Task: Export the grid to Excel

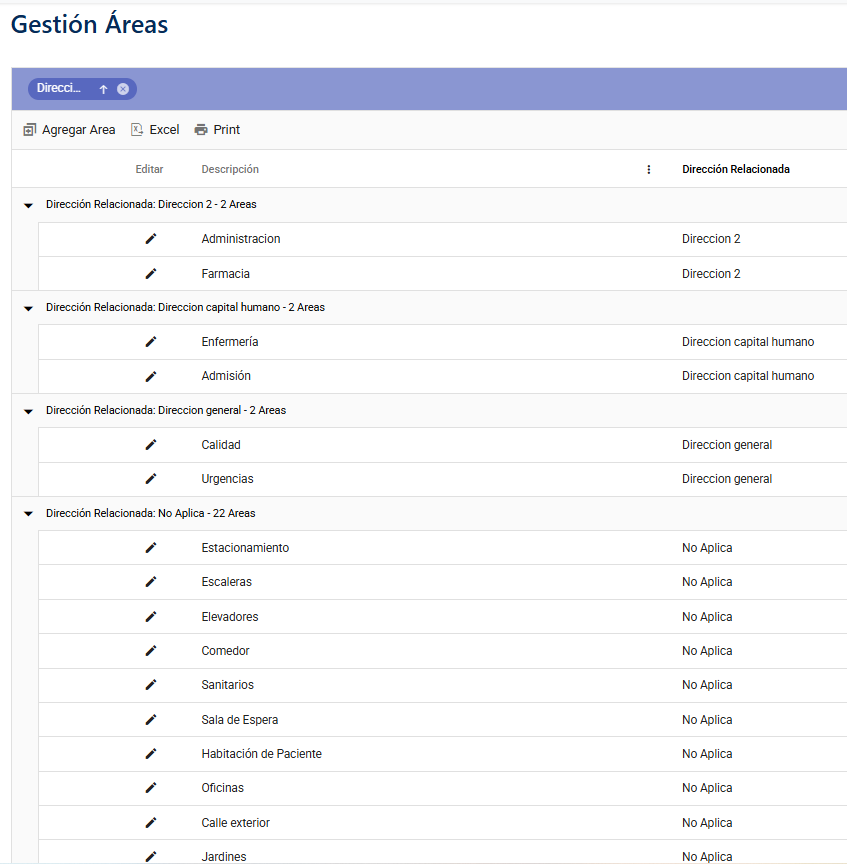Action: 155,129
